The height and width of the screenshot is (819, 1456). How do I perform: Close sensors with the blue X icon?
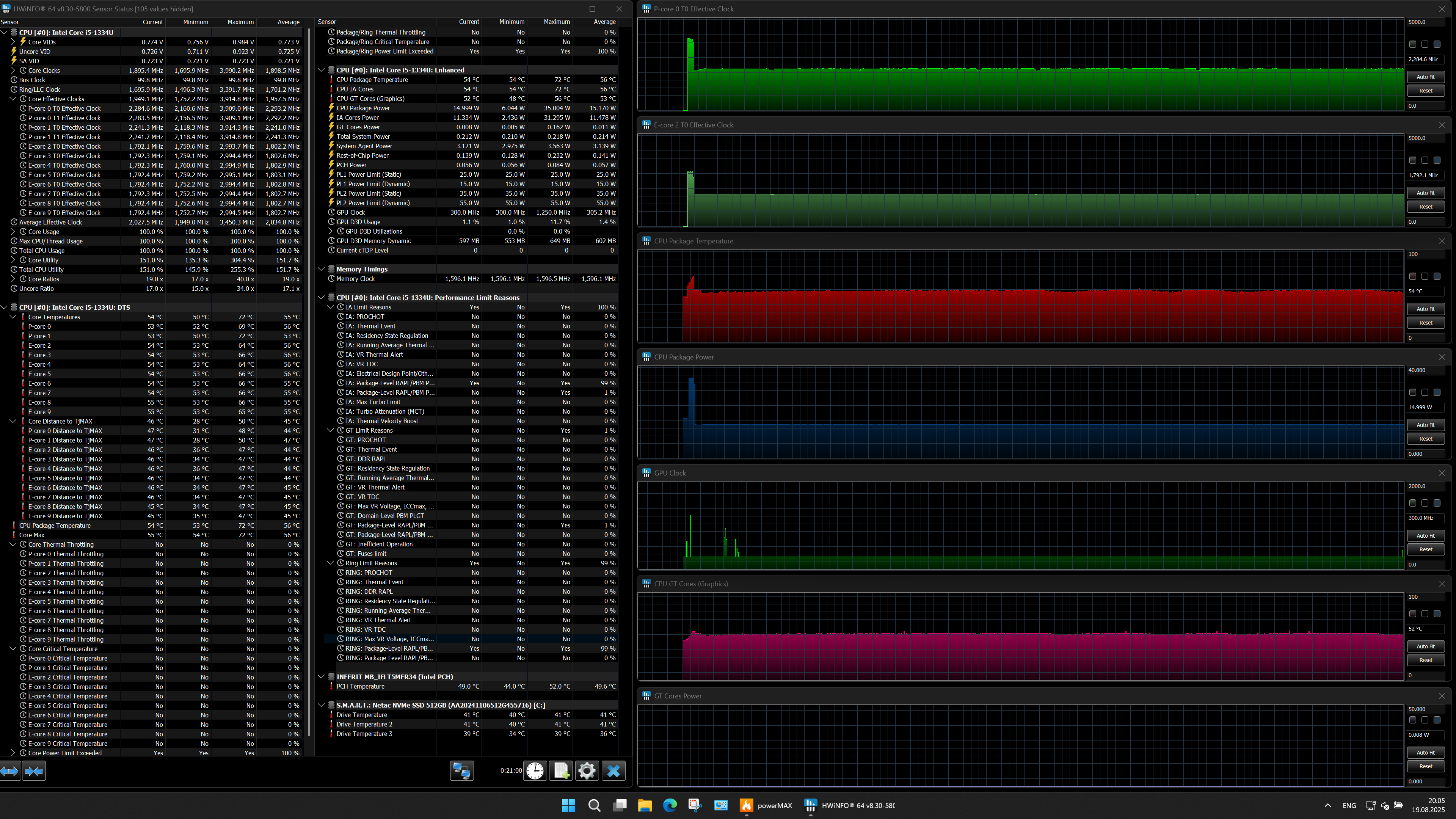point(613,770)
